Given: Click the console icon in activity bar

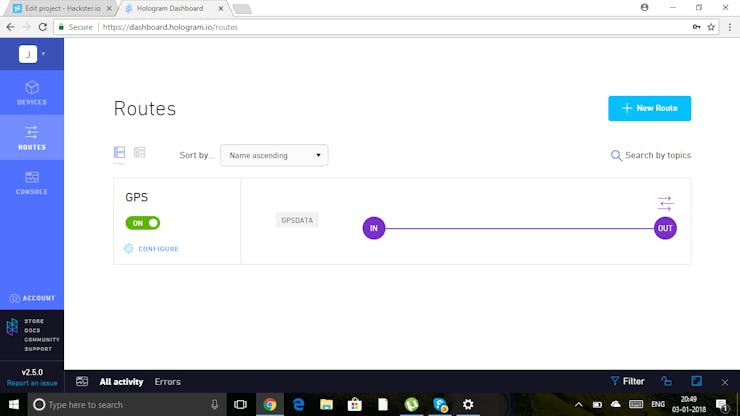Looking at the screenshot, I should (82, 382).
